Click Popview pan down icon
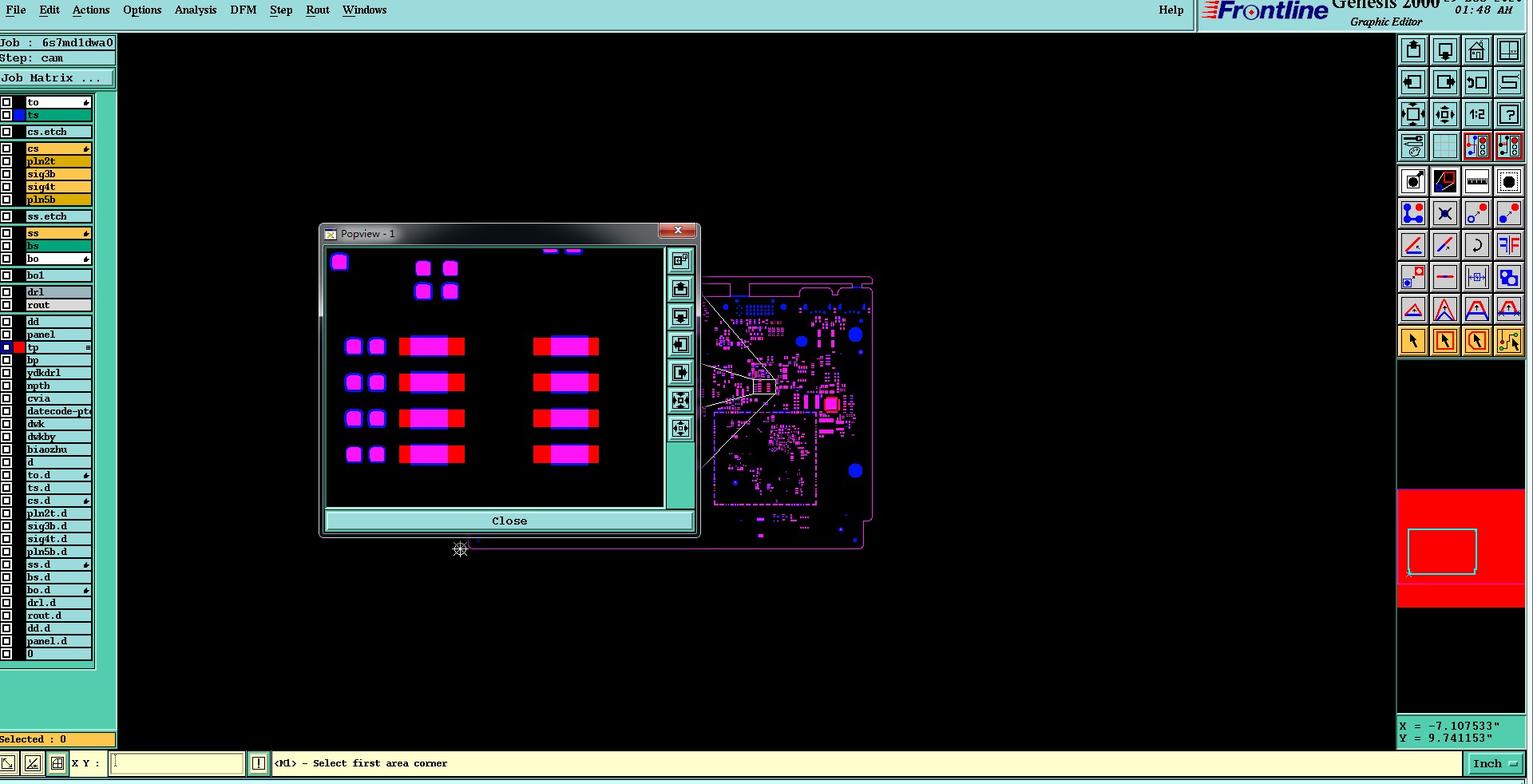 (680, 316)
